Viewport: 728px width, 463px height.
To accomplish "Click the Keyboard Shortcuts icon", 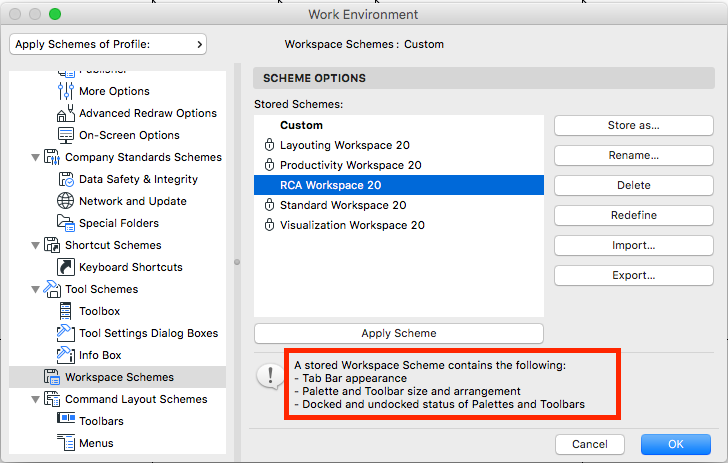I will pos(66,268).
